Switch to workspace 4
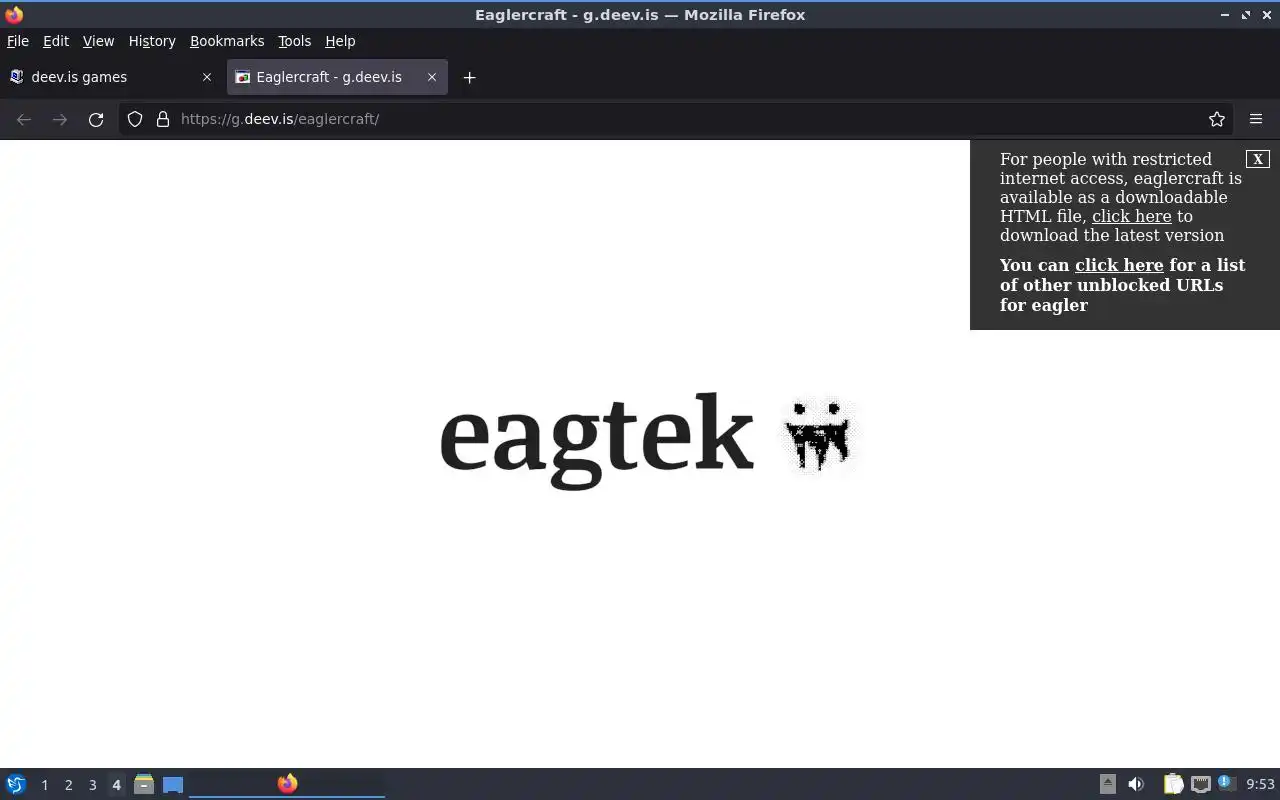The height and width of the screenshot is (800, 1280). click(x=116, y=785)
